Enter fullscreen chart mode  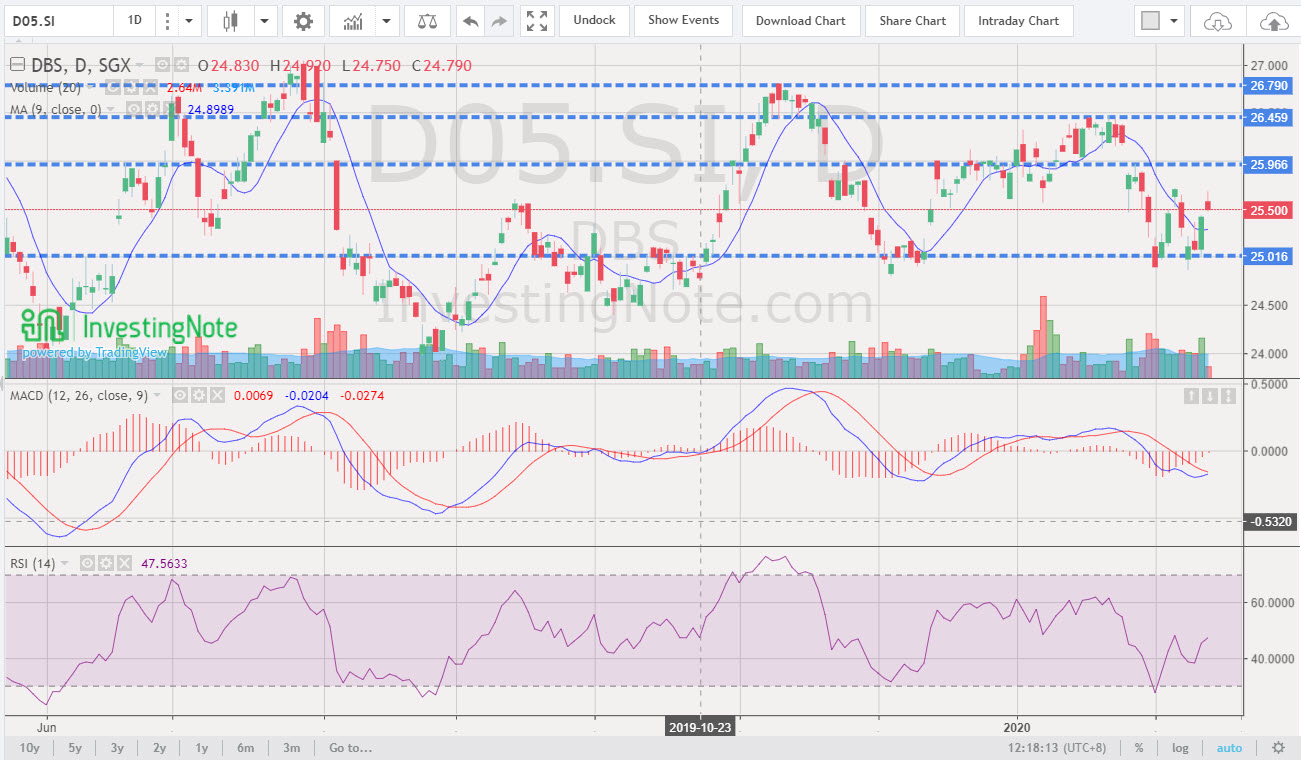click(x=536, y=20)
